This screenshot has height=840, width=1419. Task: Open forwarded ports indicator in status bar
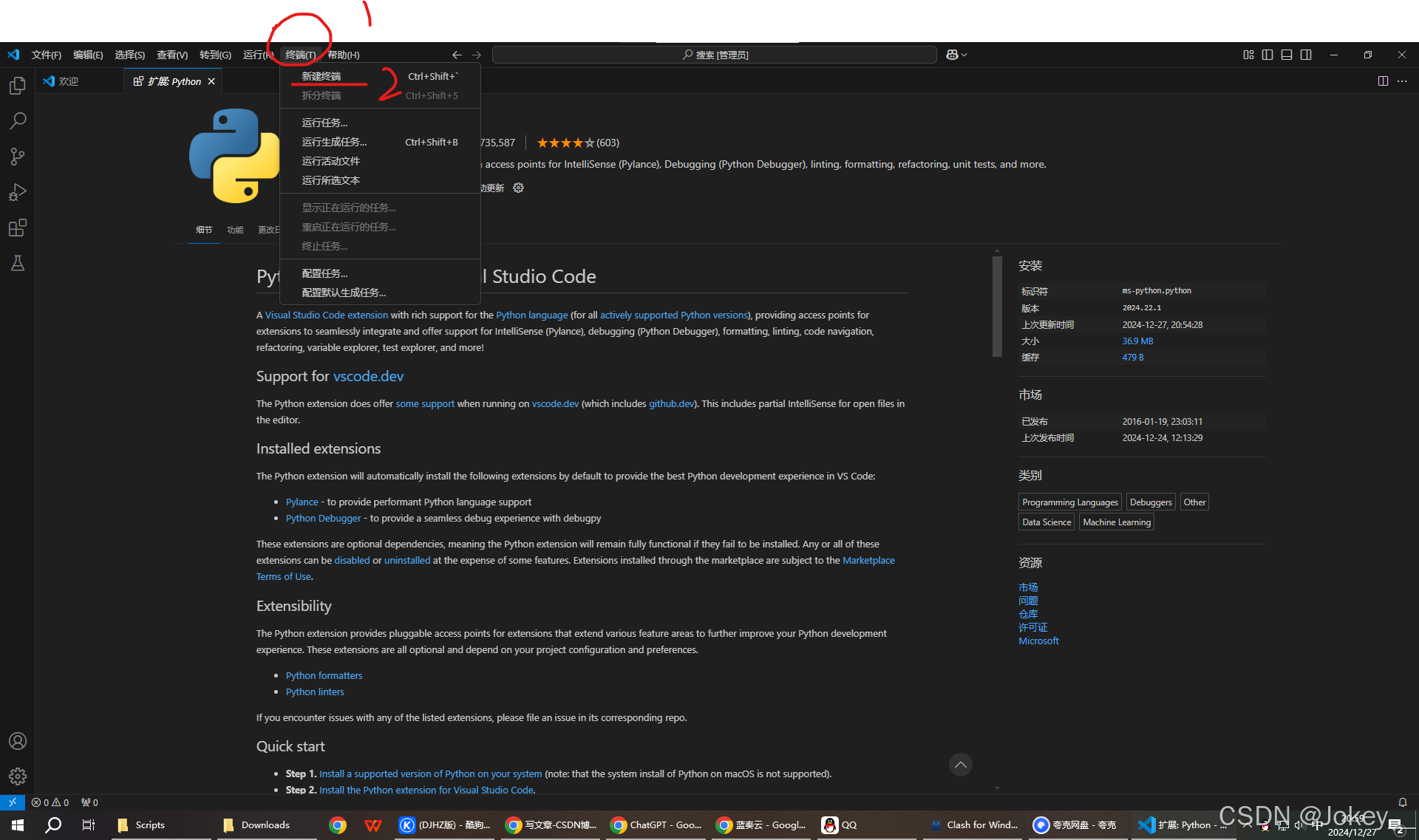point(89,802)
